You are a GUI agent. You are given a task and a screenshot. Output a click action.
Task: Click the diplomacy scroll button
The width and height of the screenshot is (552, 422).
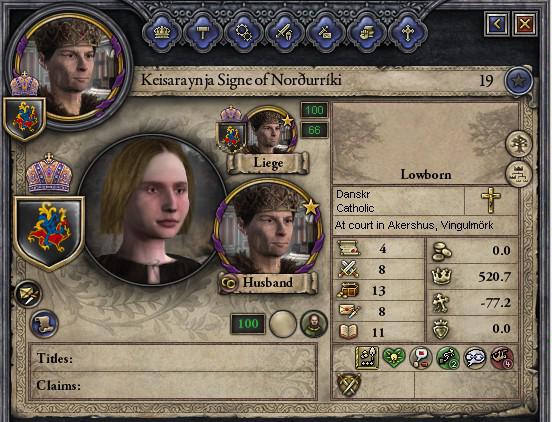click(x=44, y=323)
